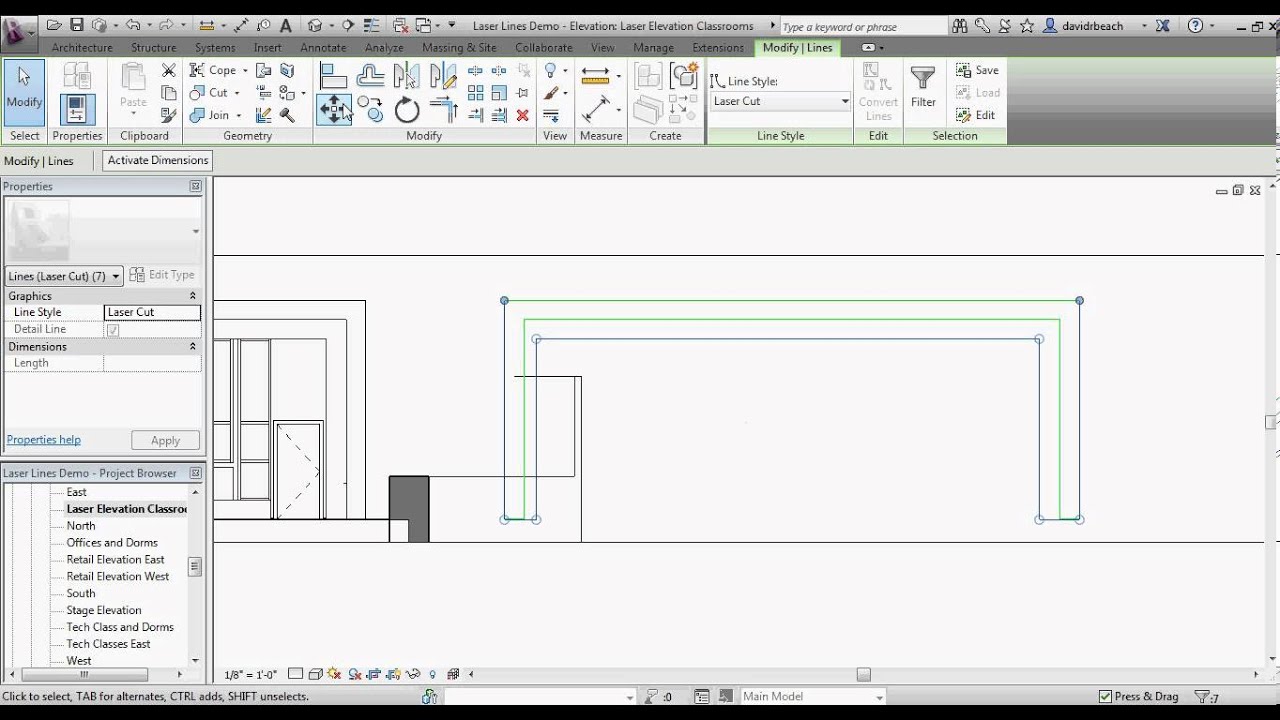Toggle Reveal Hidden Elements light bulb in view bar

click(x=432, y=674)
